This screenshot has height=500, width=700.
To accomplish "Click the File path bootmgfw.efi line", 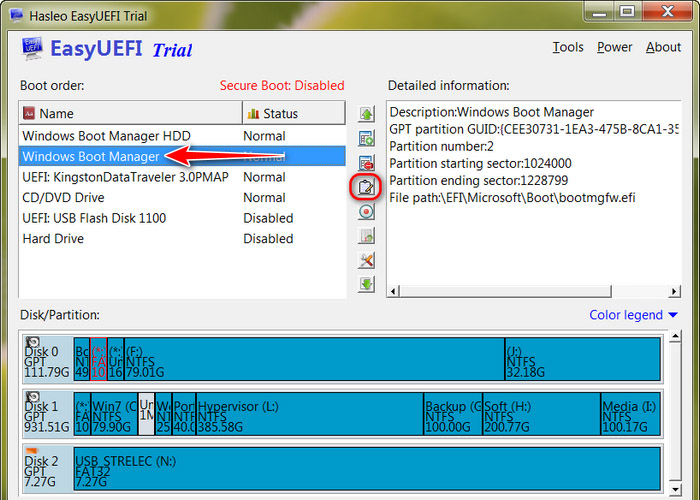I will (x=512, y=198).
